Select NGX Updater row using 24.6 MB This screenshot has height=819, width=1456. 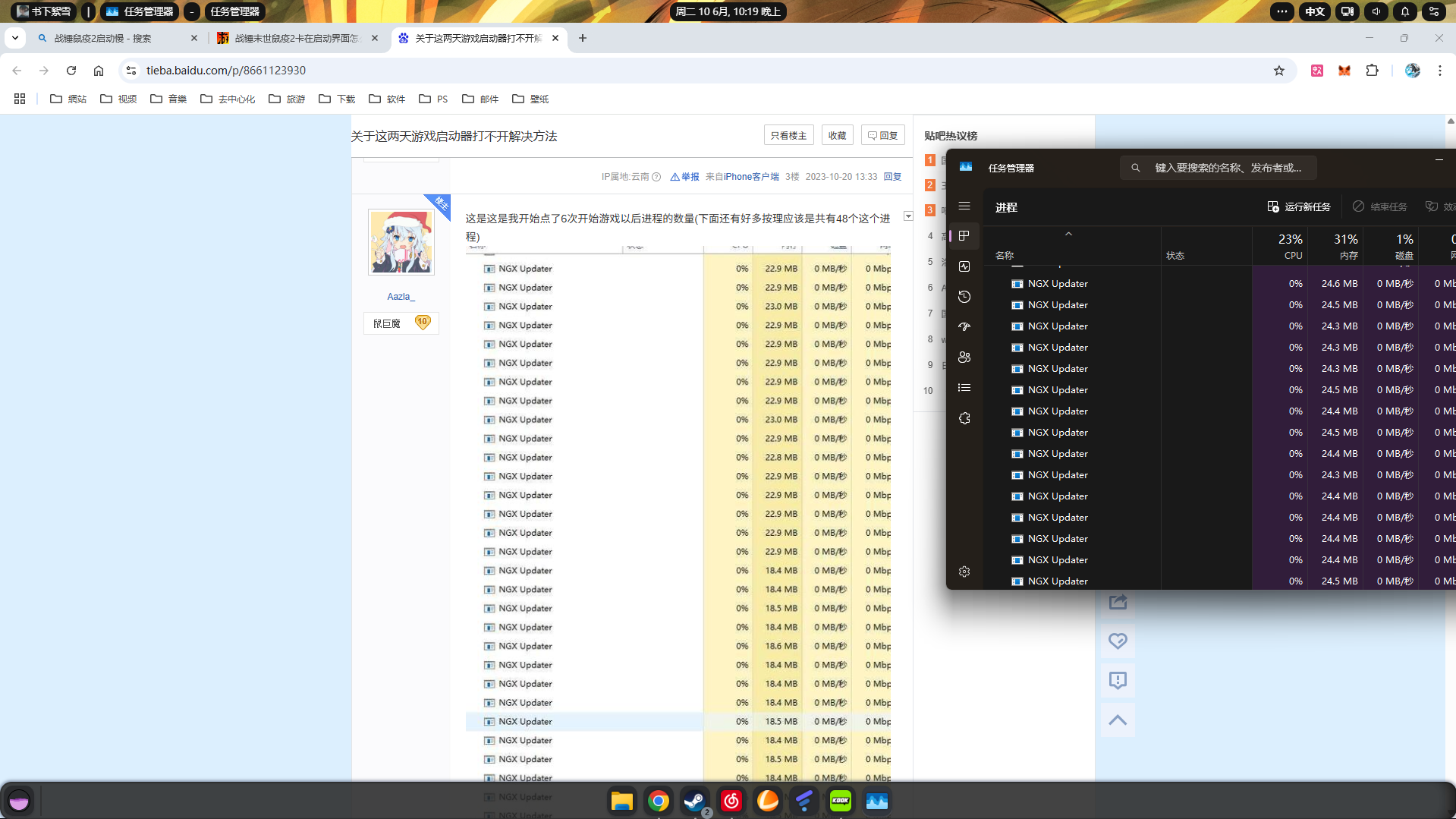tap(1220, 284)
